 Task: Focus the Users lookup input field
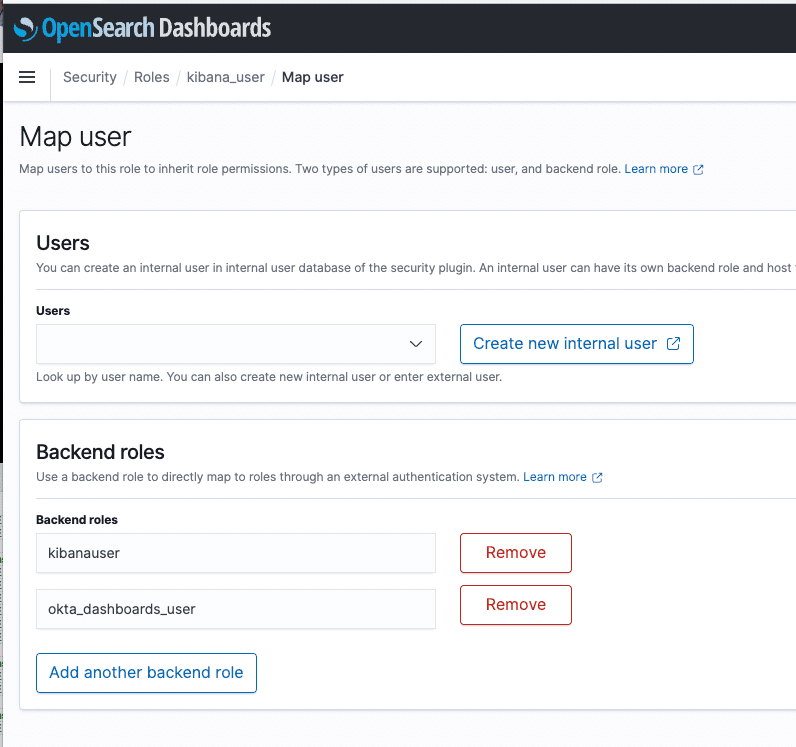pos(236,344)
